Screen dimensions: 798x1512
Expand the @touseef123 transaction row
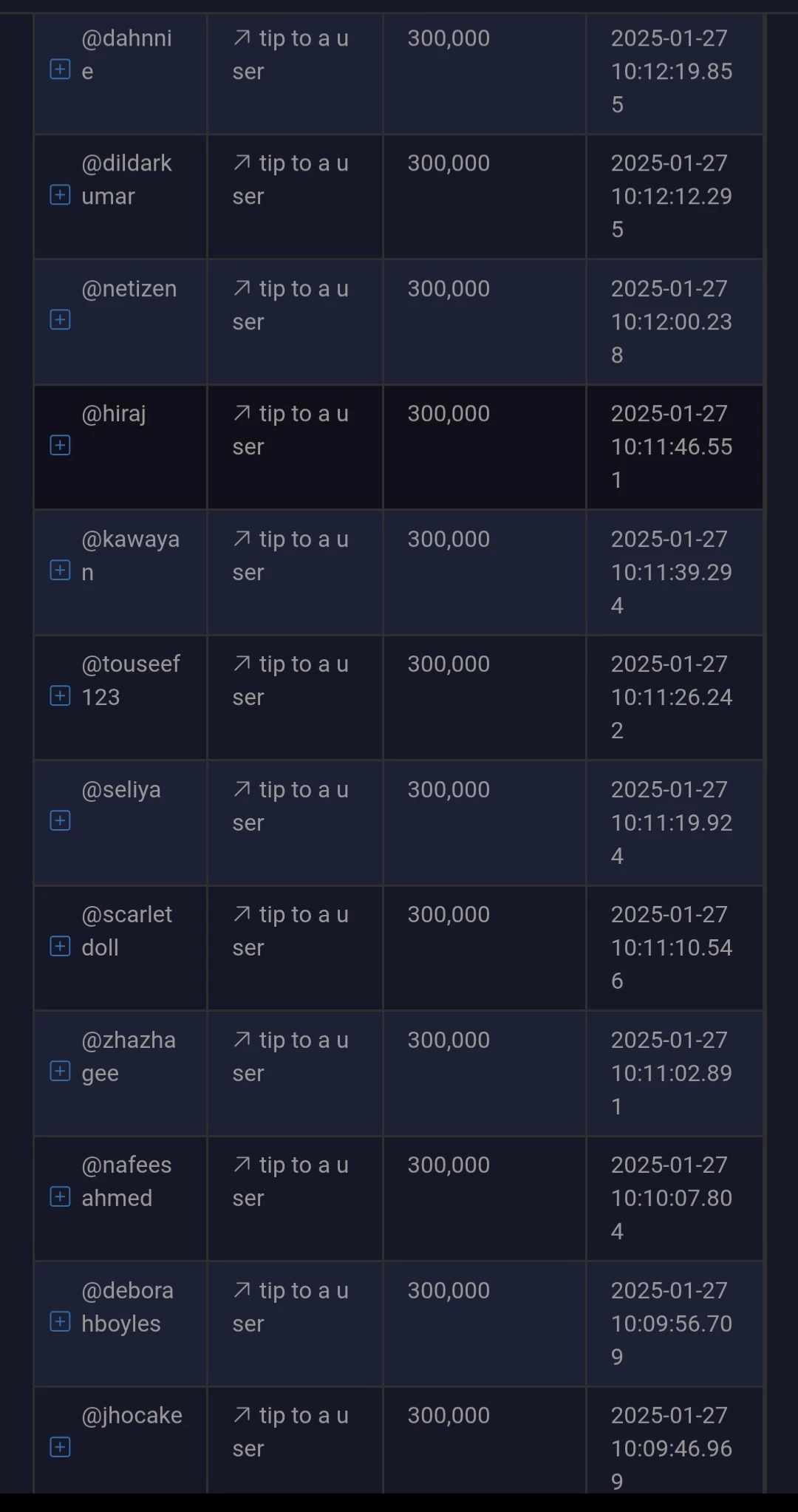[x=60, y=695]
